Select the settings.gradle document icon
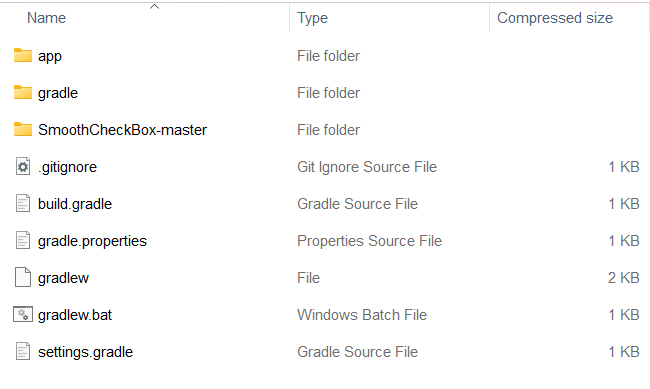 click(23, 351)
